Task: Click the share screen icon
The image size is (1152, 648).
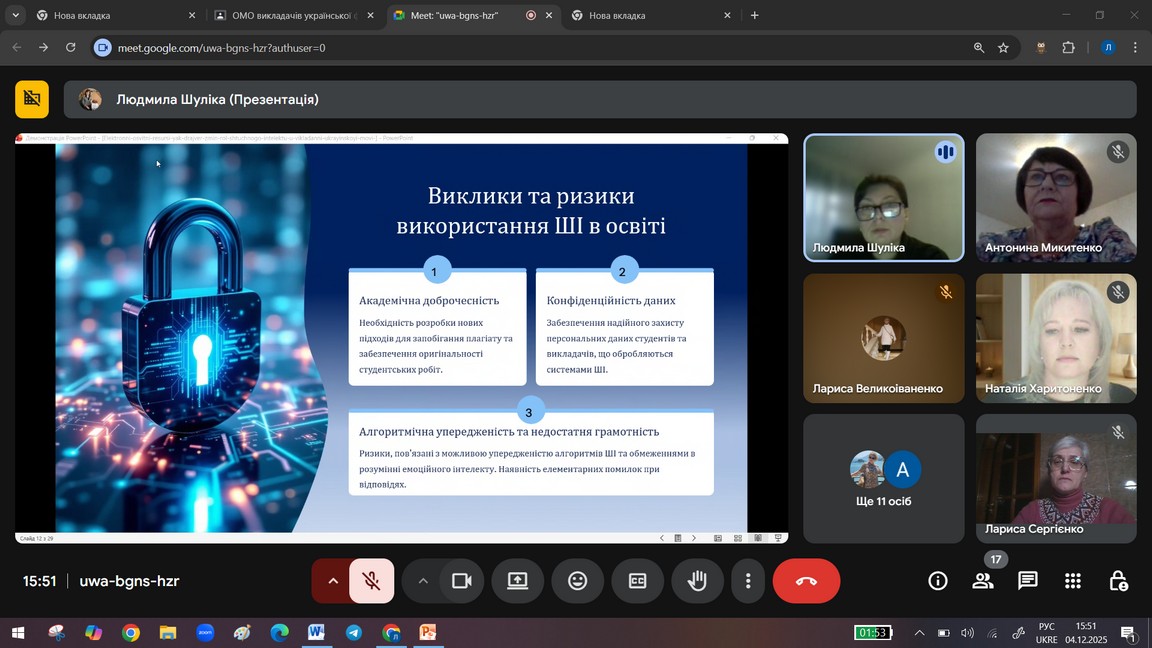Action: (517, 581)
